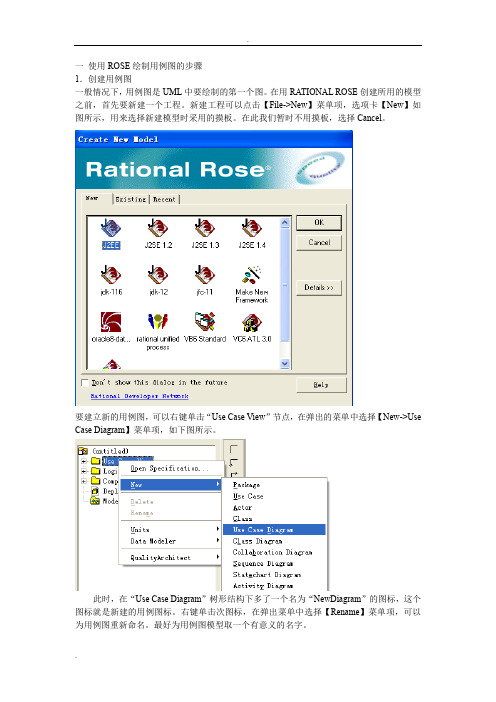Select the jdk-116 framework icon
This screenshot has height=702, width=496.
[111, 275]
